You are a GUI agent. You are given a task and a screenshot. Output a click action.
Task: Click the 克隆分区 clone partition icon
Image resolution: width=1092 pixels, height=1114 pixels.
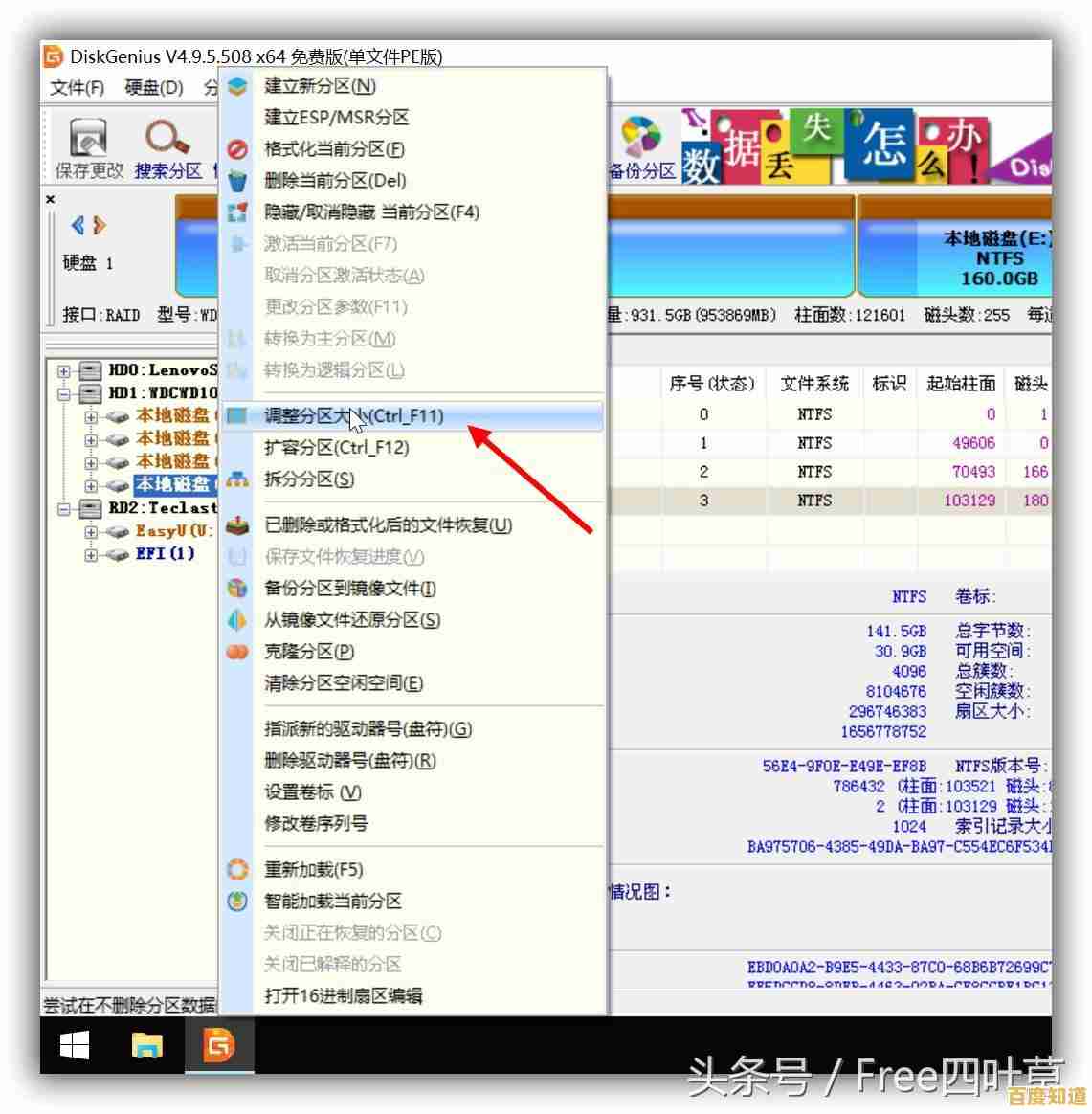pyautogui.click(x=237, y=652)
